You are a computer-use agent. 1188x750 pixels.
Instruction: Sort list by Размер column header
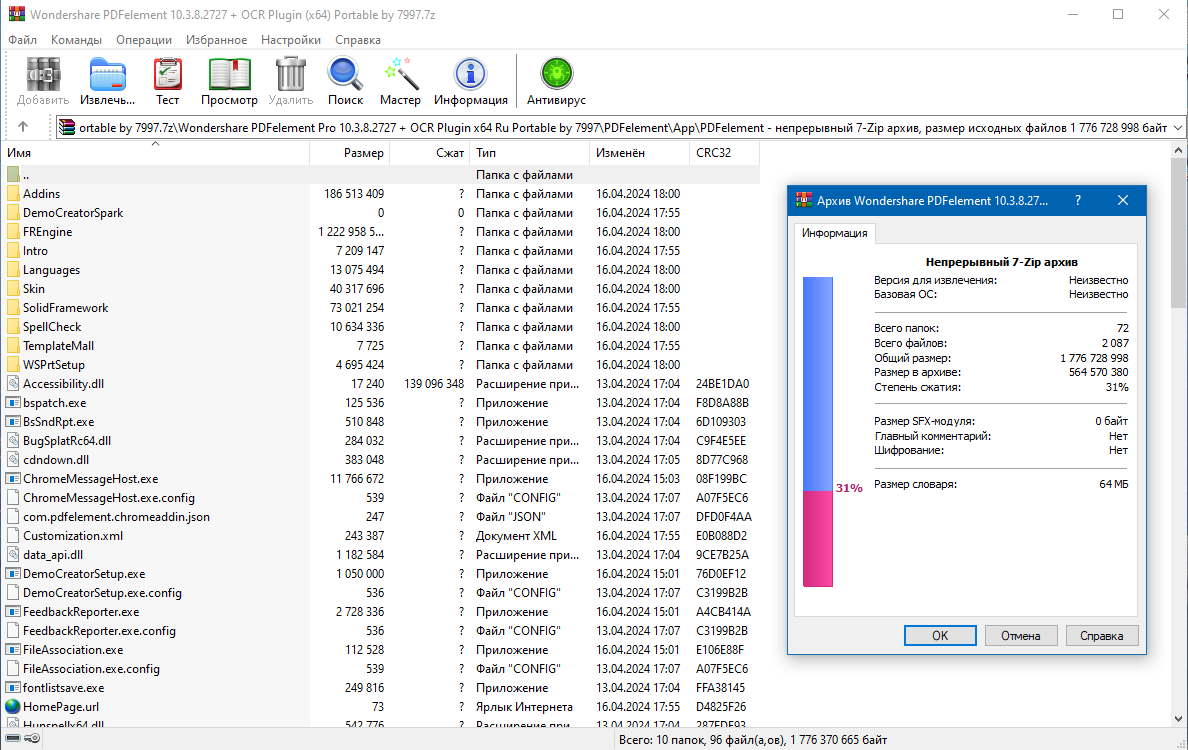click(363, 153)
